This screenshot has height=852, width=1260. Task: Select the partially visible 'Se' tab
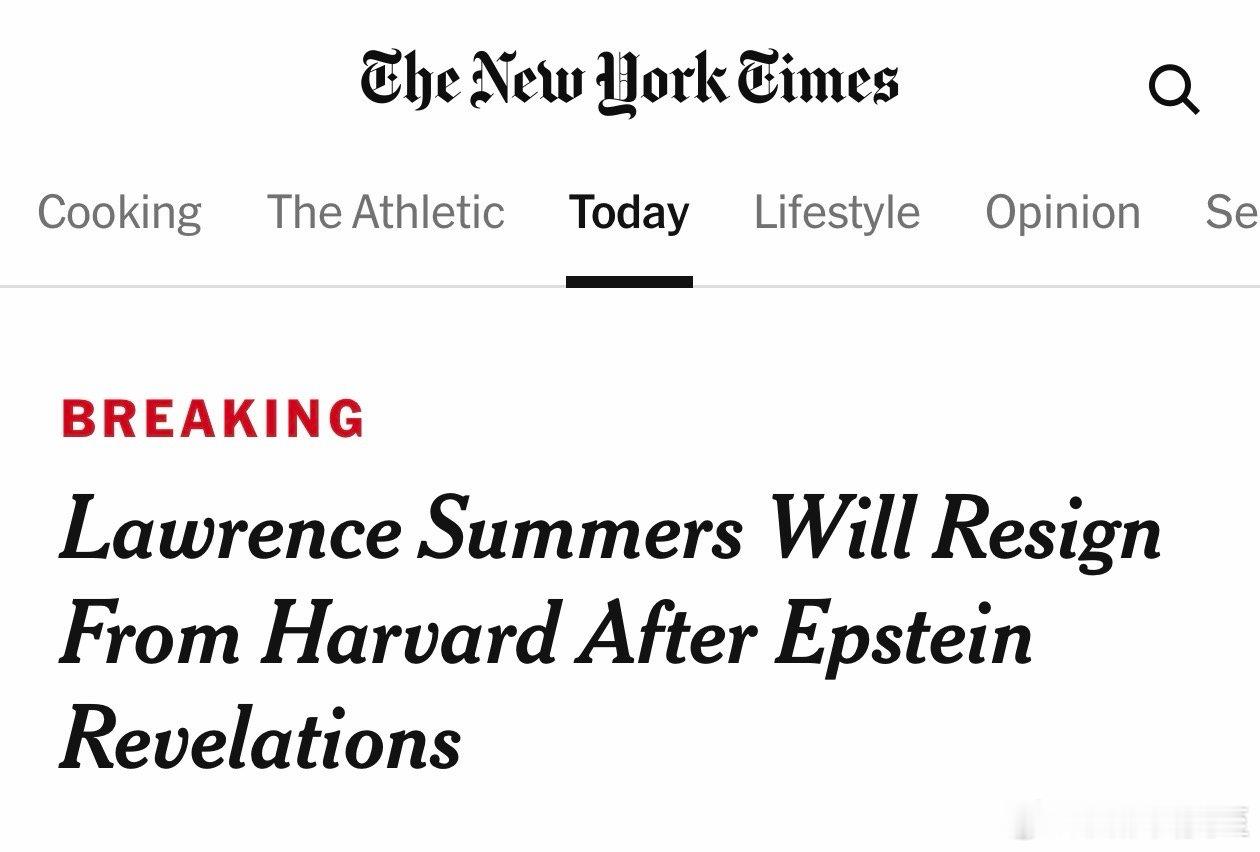pyautogui.click(x=1232, y=212)
